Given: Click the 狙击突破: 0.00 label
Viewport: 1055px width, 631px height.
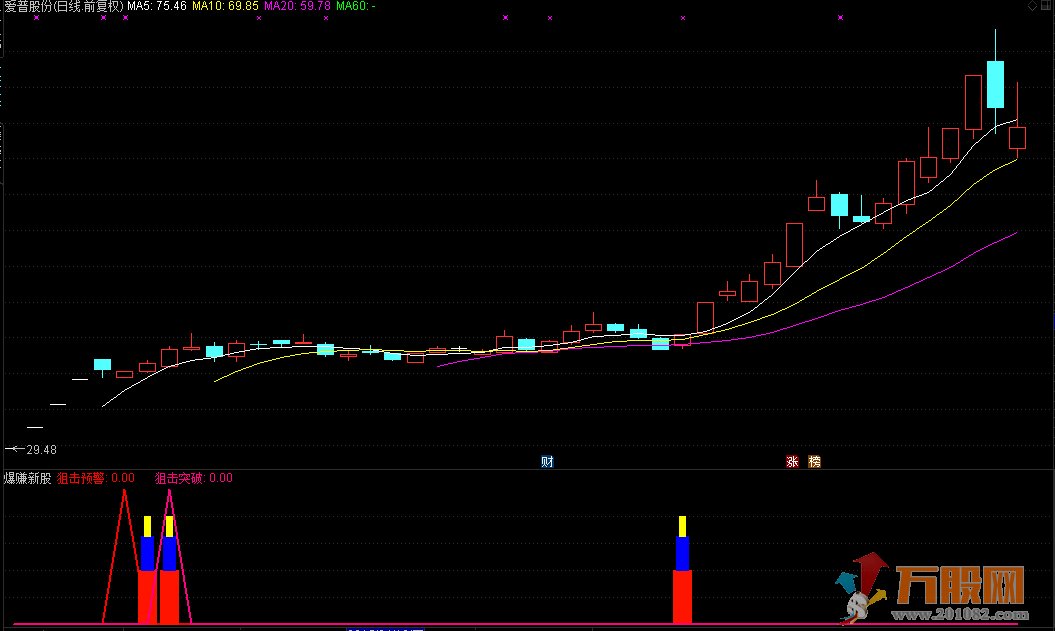Looking at the screenshot, I should pos(194,478).
